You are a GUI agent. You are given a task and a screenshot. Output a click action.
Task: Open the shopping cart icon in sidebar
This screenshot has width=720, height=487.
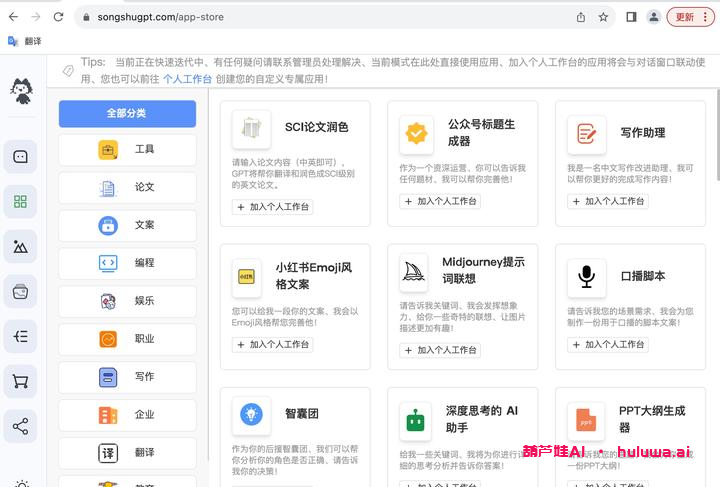[x=20, y=381]
